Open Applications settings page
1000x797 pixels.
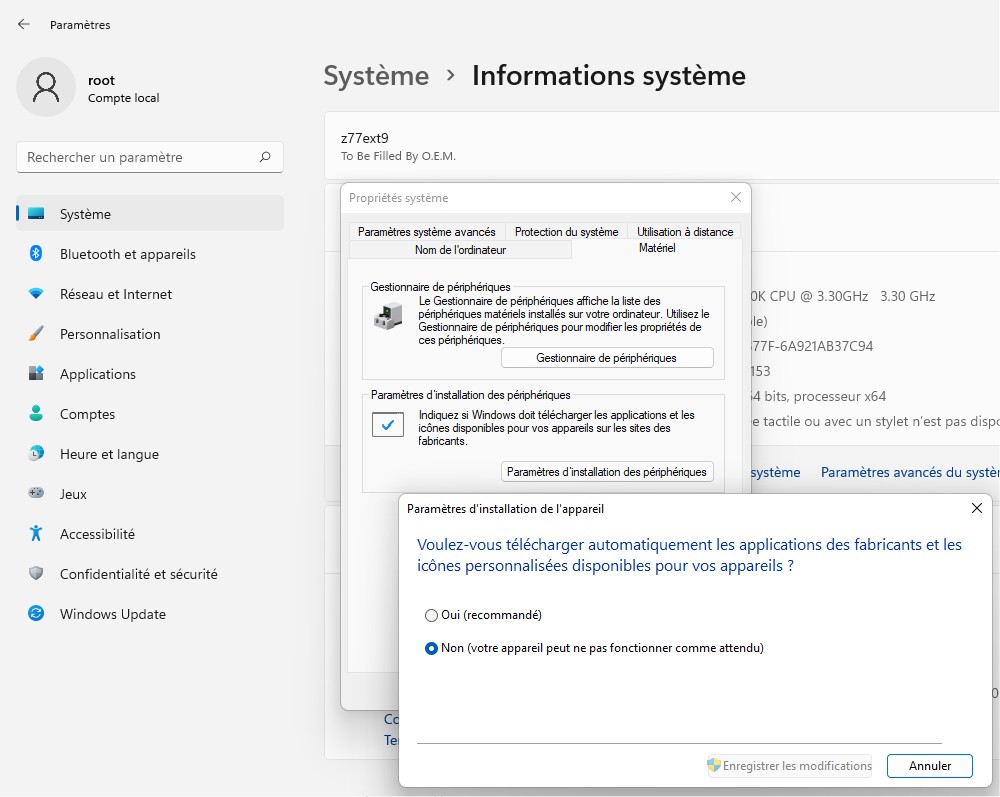pos(150,374)
